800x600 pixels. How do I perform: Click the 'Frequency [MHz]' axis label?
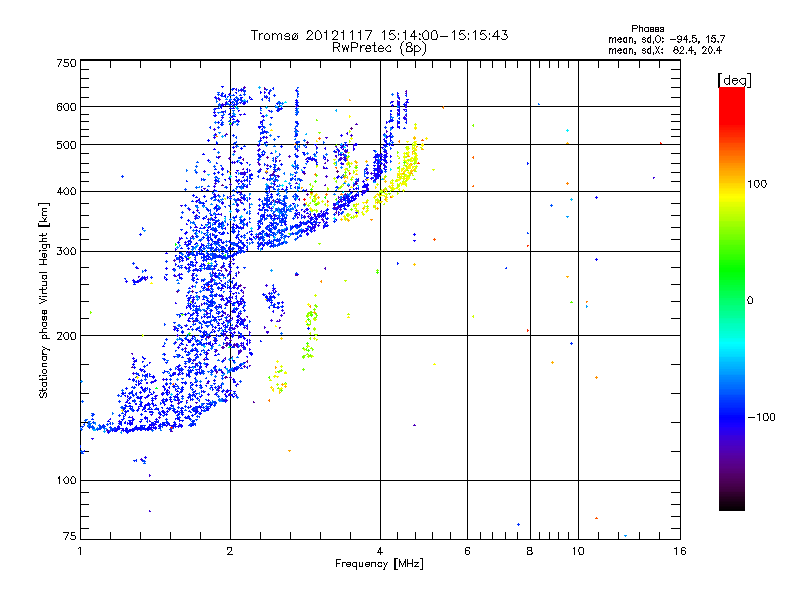click(x=379, y=564)
